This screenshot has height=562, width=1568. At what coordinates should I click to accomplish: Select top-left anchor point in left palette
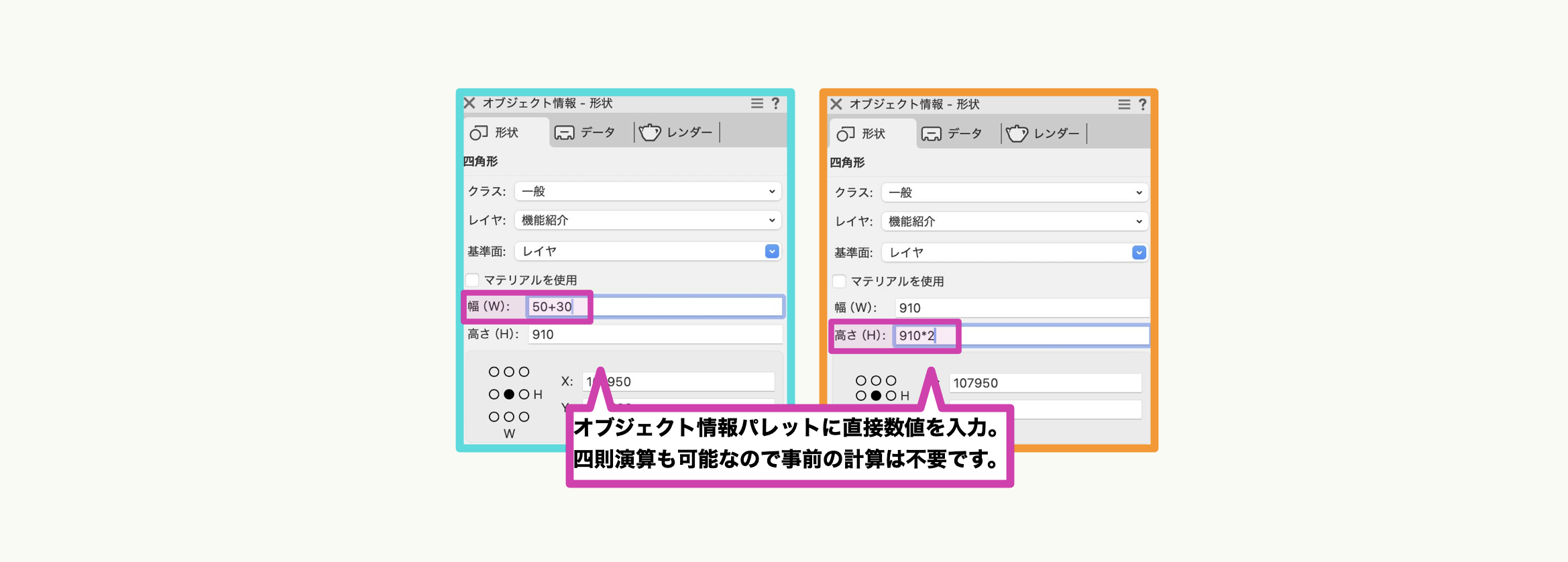click(494, 372)
